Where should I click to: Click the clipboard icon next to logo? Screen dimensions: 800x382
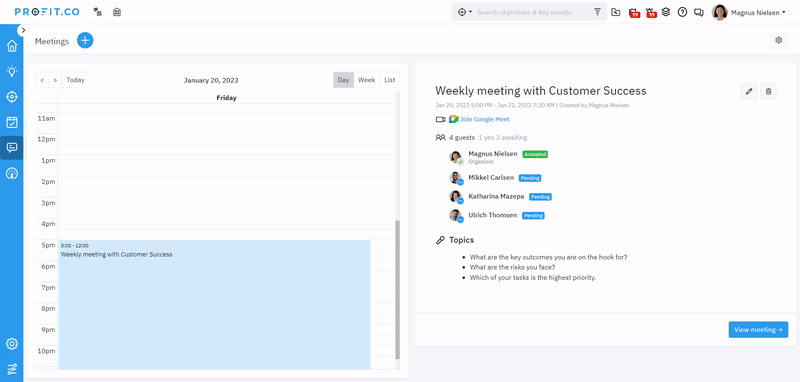click(117, 12)
